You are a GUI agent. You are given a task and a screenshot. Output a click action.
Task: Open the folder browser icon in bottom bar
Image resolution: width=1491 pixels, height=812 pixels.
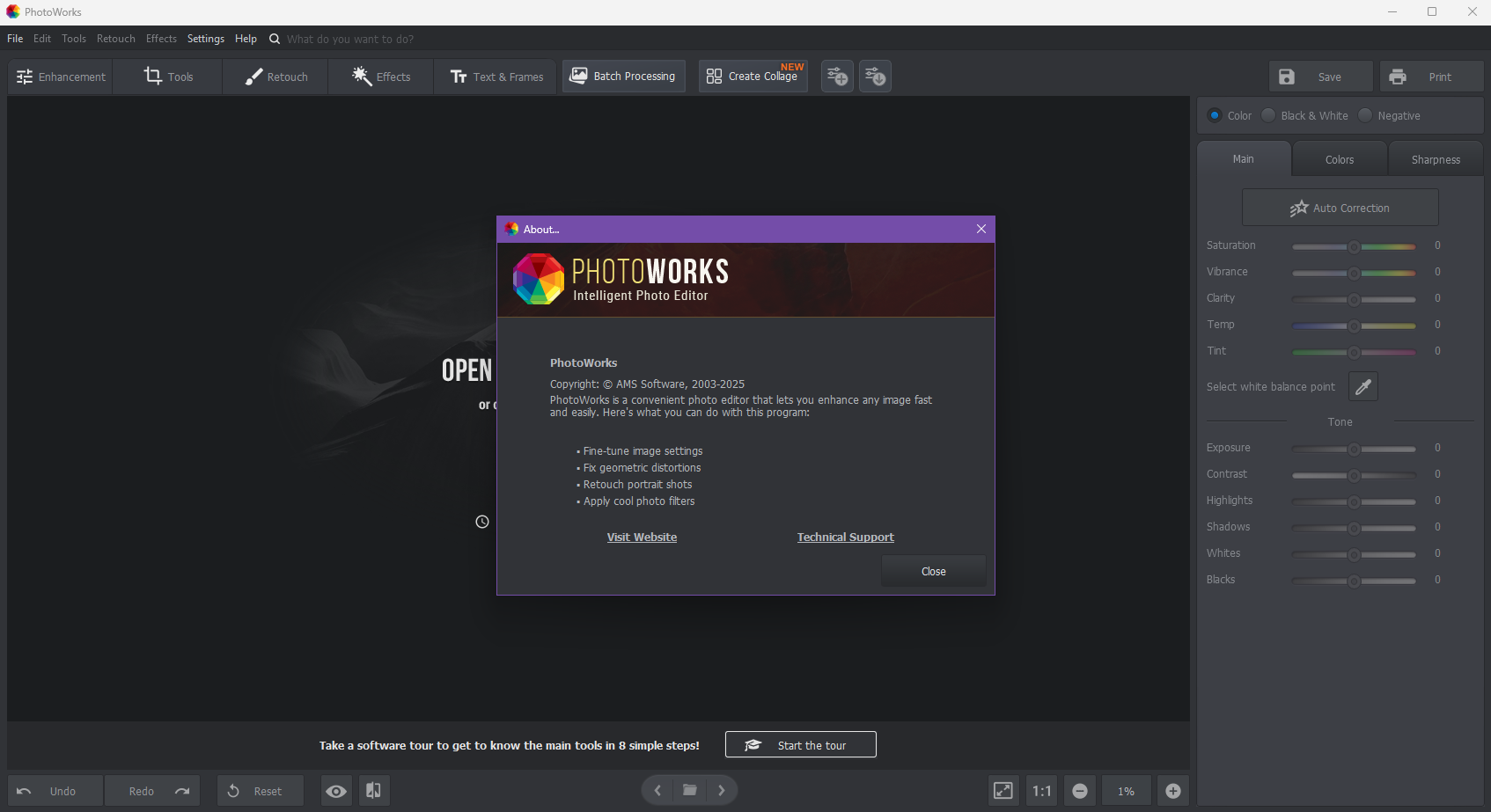(x=690, y=790)
